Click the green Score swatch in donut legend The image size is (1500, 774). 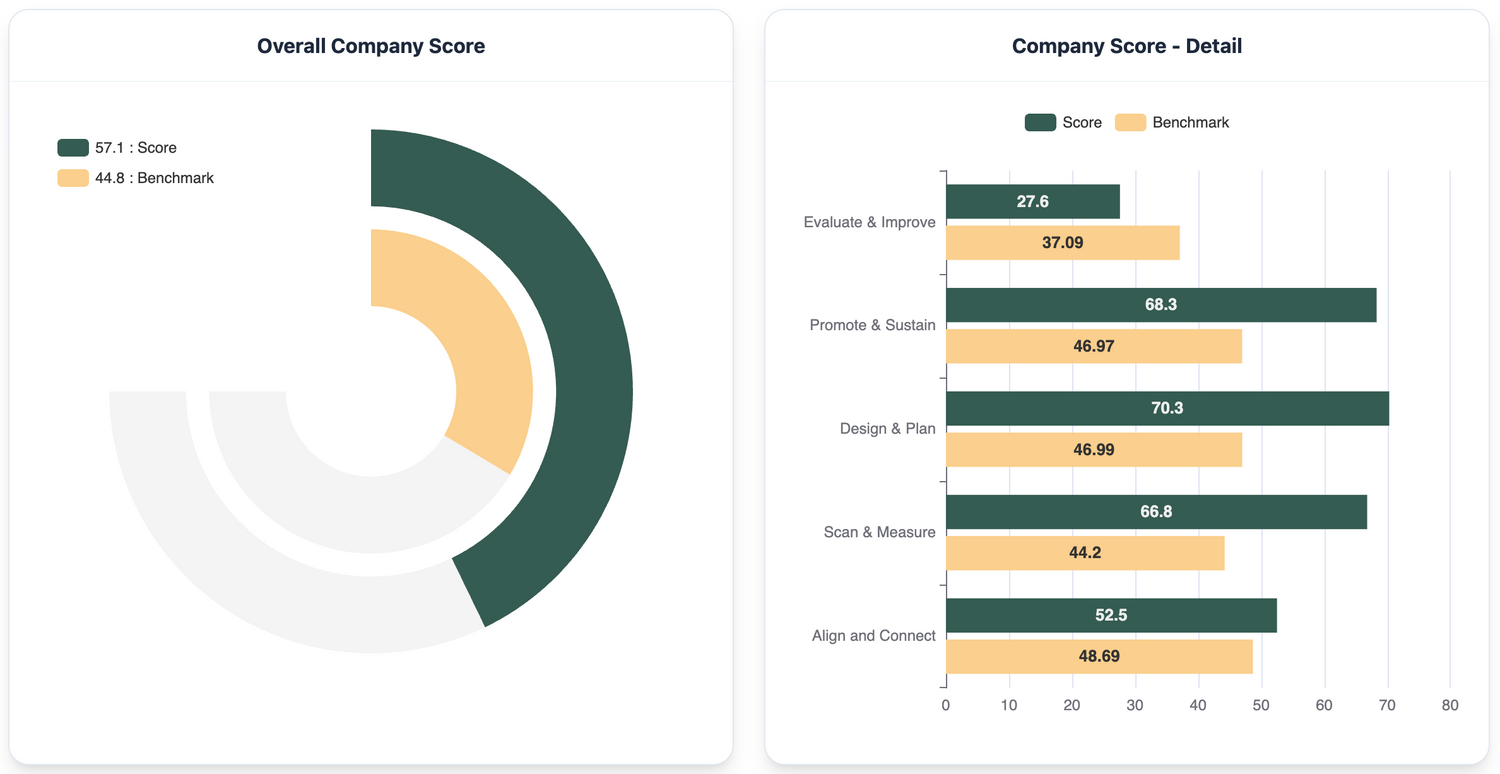pyautogui.click(x=73, y=148)
